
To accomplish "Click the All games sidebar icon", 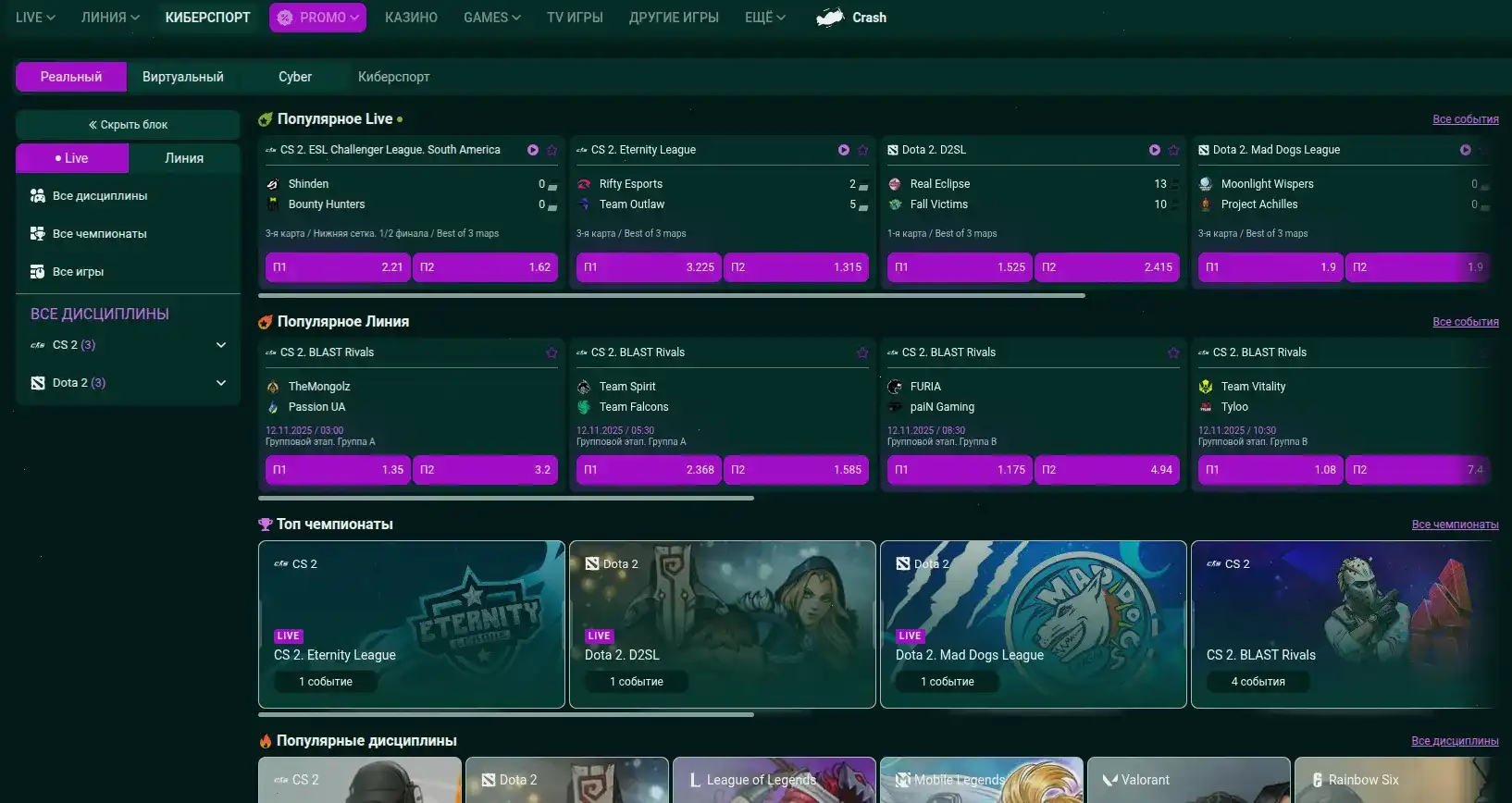I will pos(38,272).
